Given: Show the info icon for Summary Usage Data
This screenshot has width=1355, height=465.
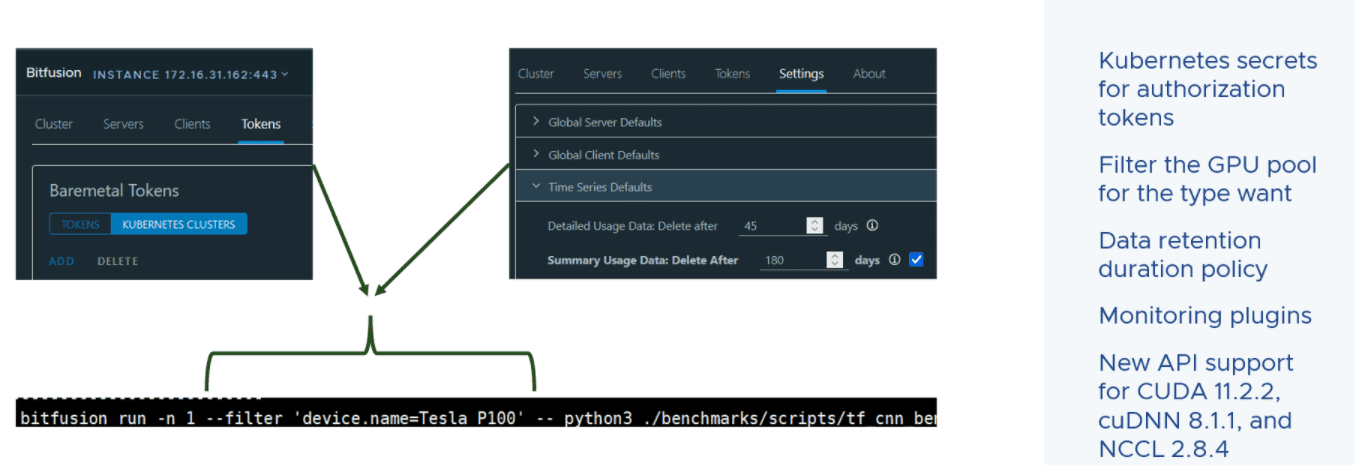Looking at the screenshot, I should click(894, 260).
